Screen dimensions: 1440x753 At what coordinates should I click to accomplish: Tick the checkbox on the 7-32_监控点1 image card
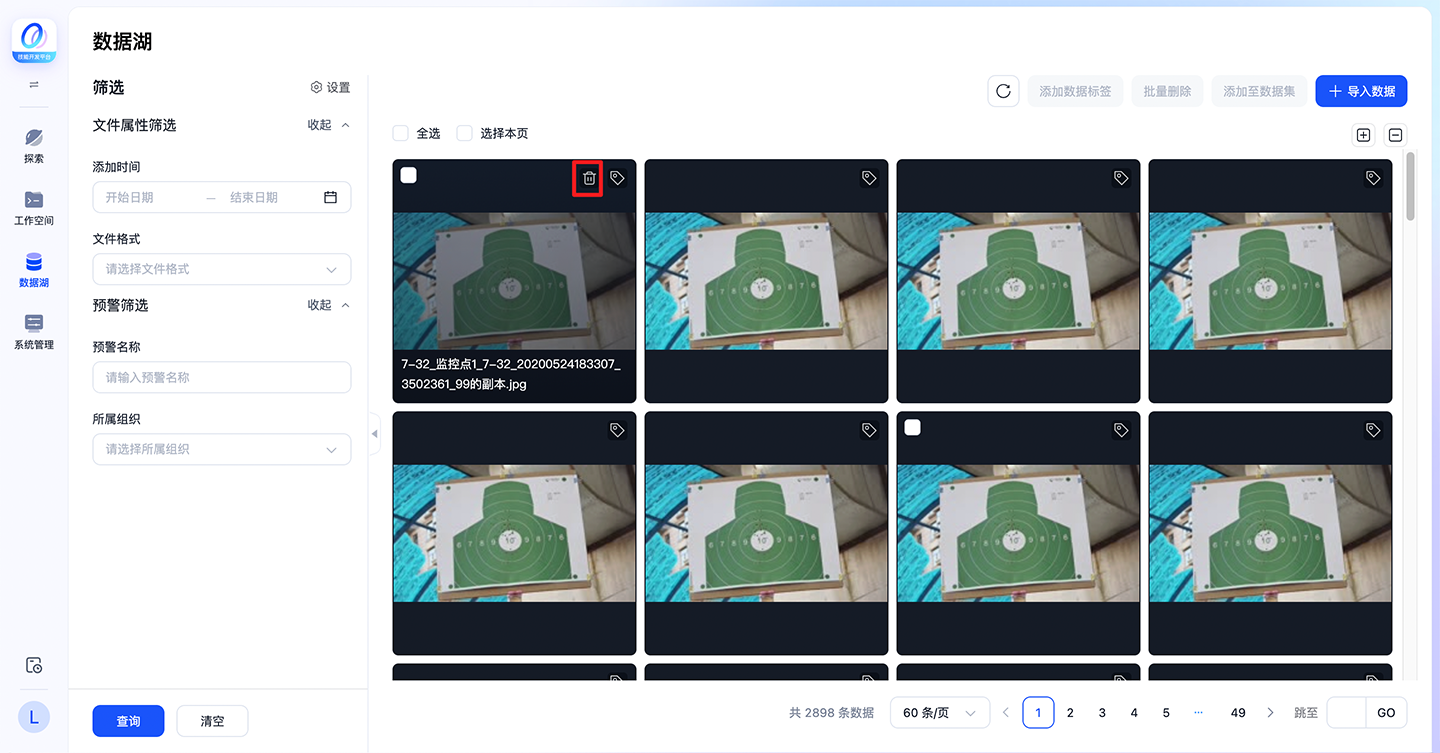point(409,175)
